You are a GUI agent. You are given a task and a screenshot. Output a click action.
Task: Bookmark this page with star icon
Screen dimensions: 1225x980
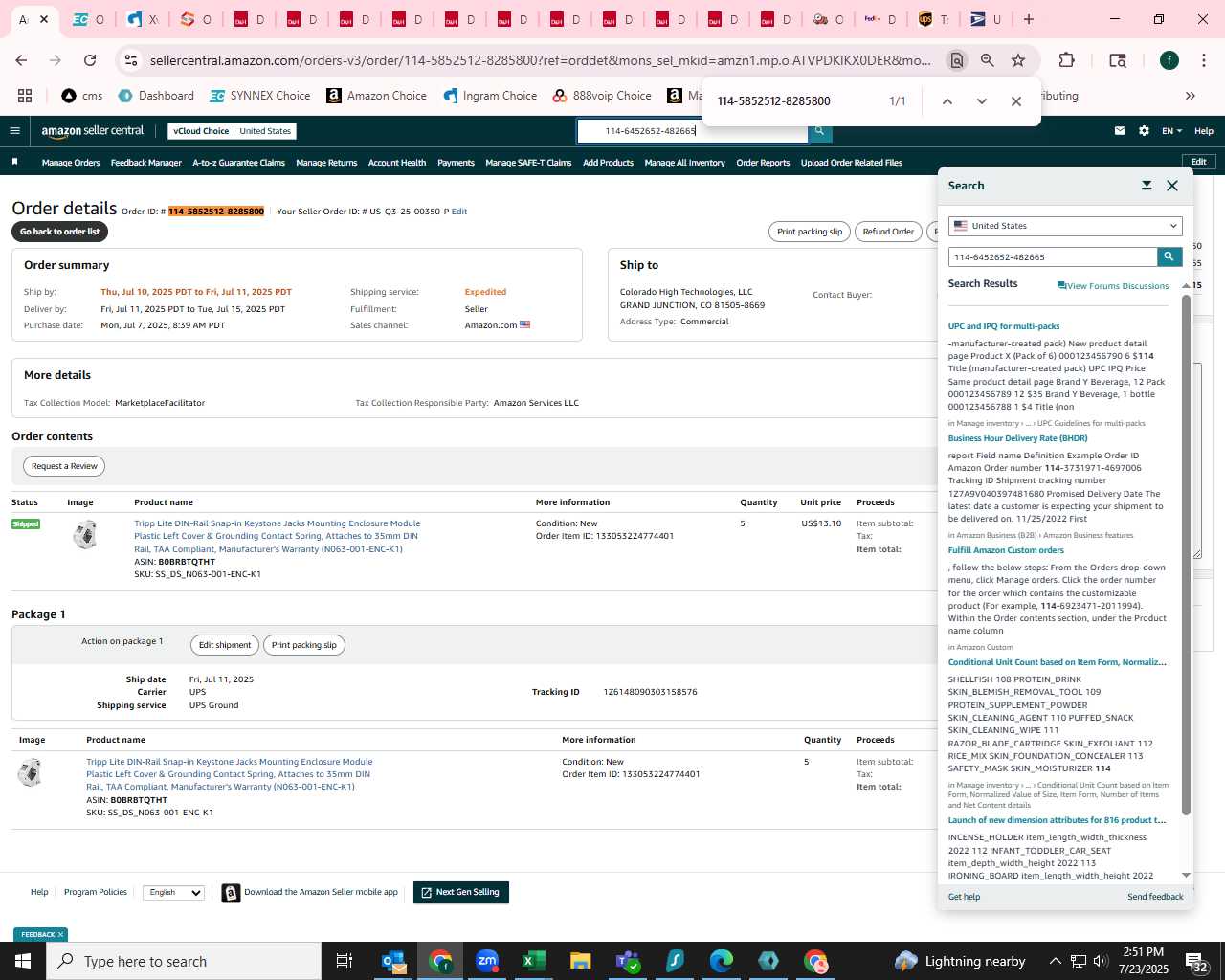[1018, 60]
